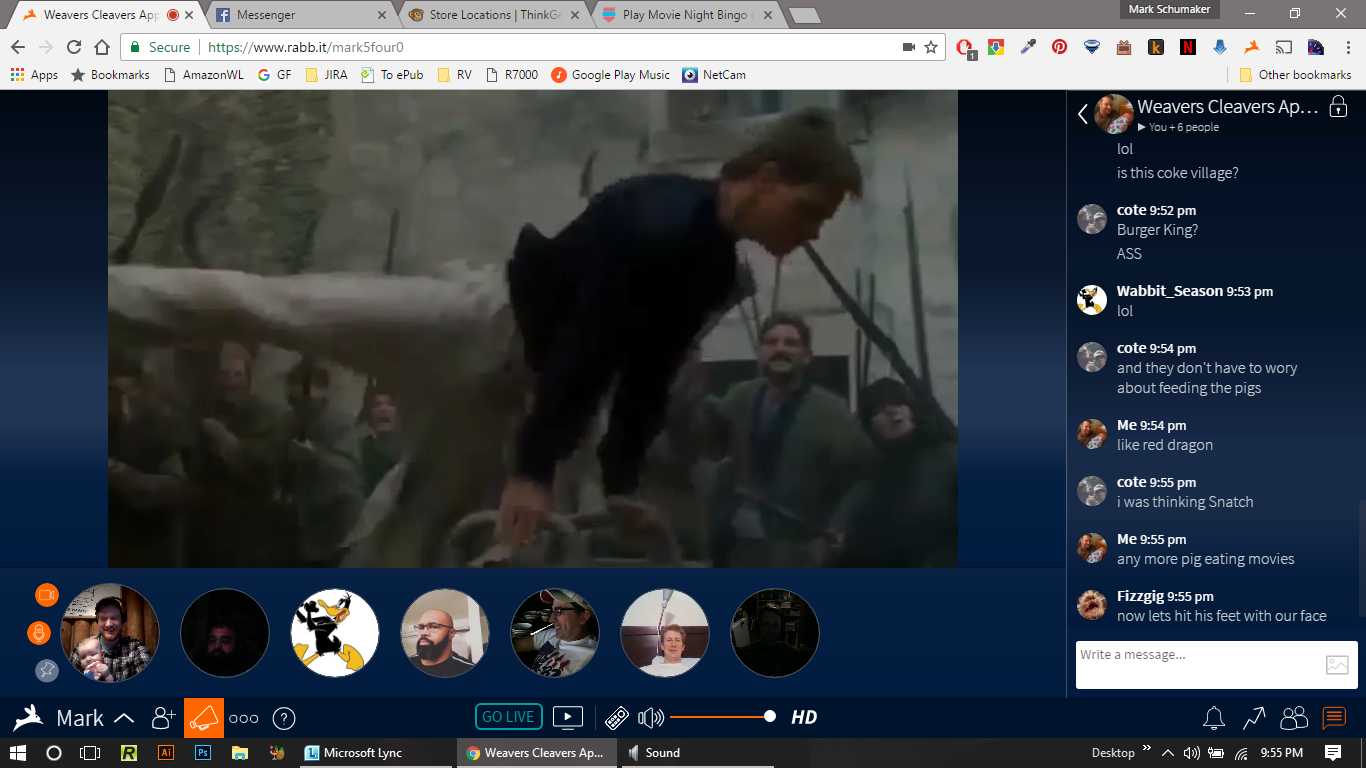Open the Windows Start menu

point(17,753)
